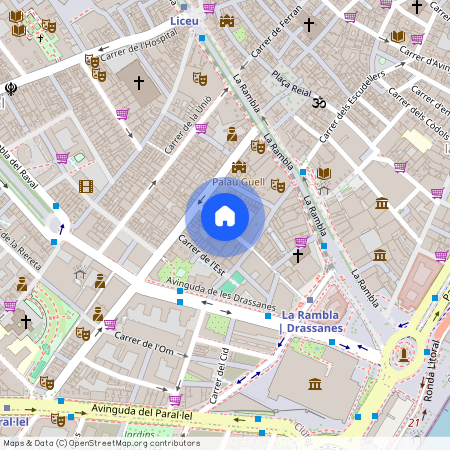This screenshot has width=450, height=450.
Task: Click the blue home marker pin
Action: tap(225, 217)
